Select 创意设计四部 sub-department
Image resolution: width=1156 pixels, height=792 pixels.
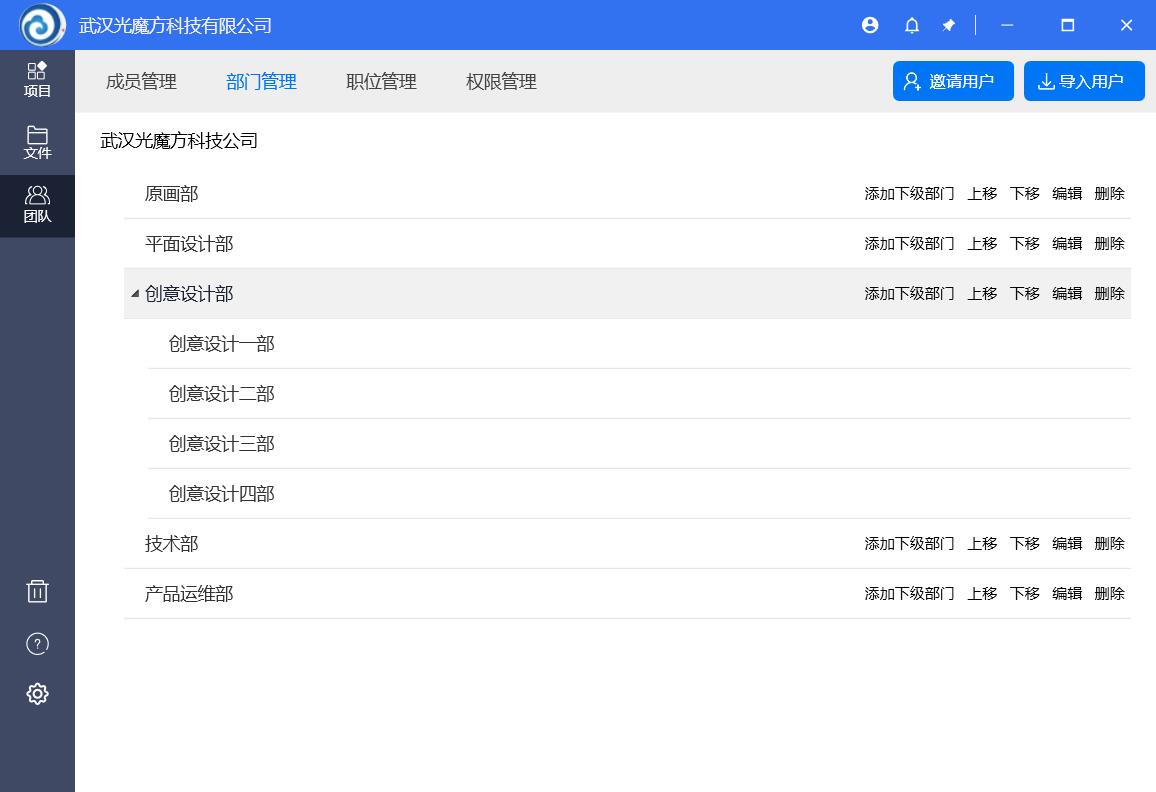coord(221,494)
